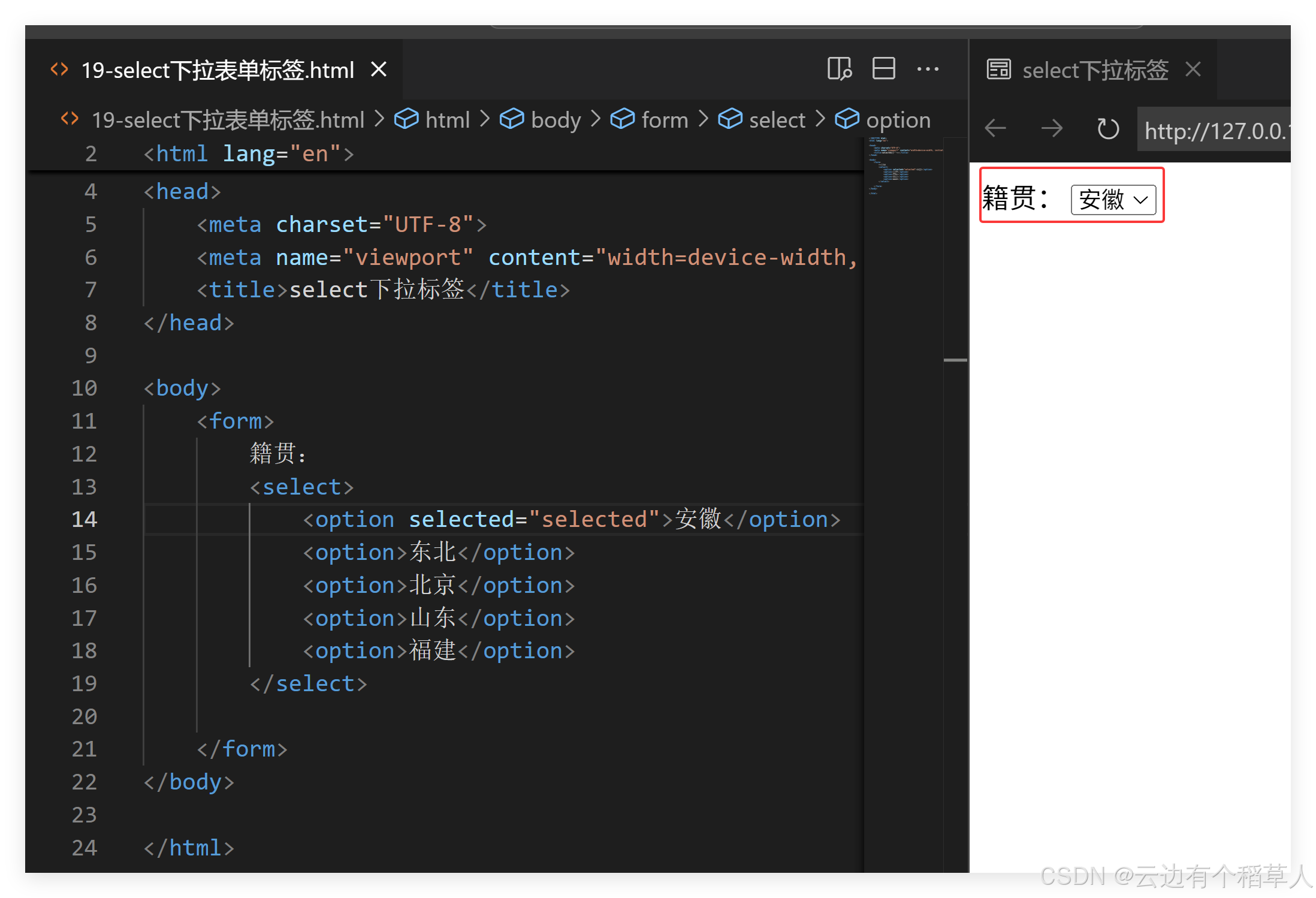Click the html cube icon in breadcrumbs
The height and width of the screenshot is (898, 1316).
[407, 119]
